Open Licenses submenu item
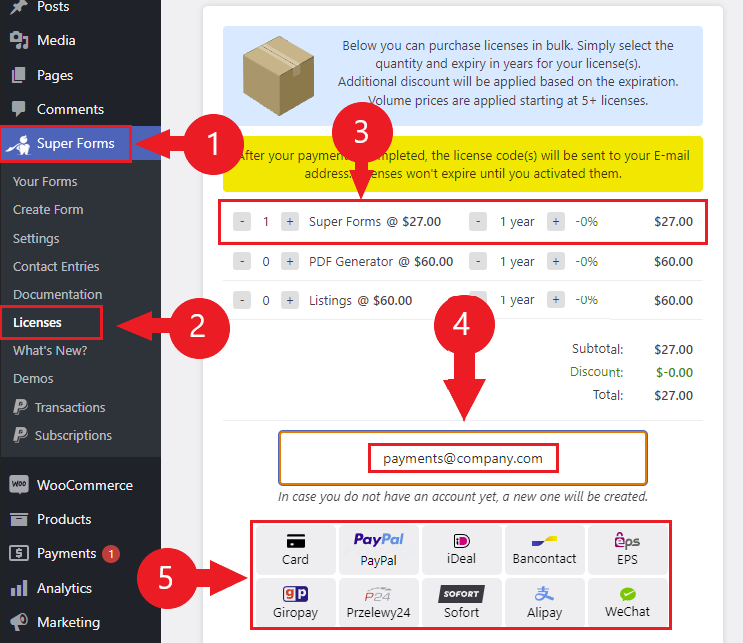Screen dimensions: 743x643 pyautogui.click(x=37, y=323)
